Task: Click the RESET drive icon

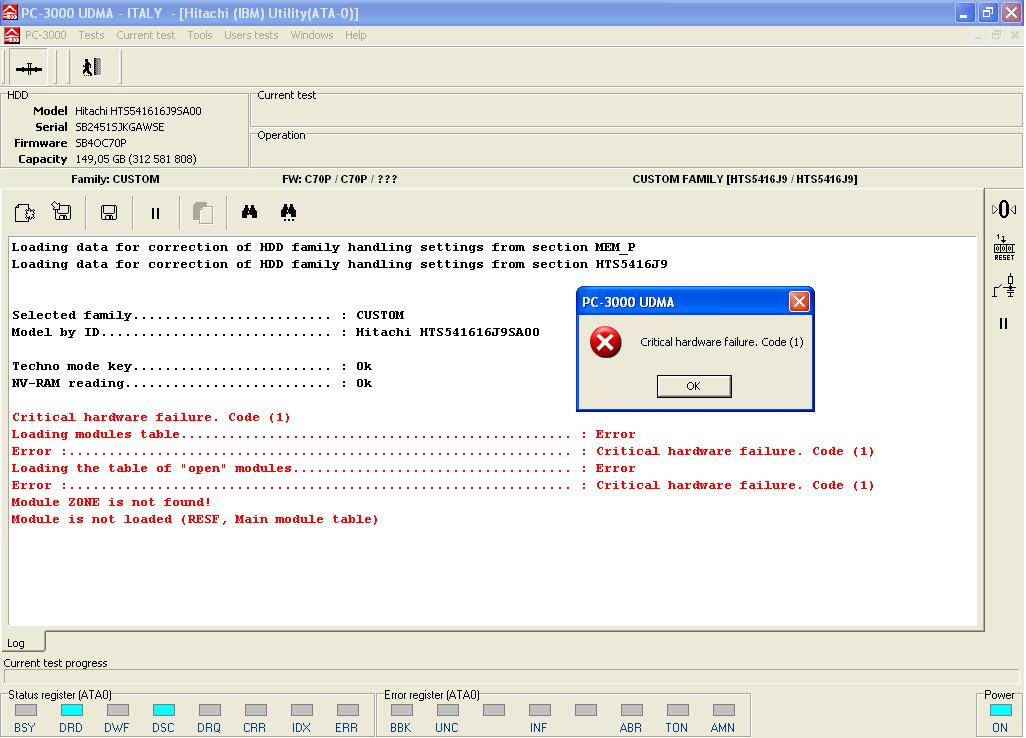Action: pos(1004,248)
